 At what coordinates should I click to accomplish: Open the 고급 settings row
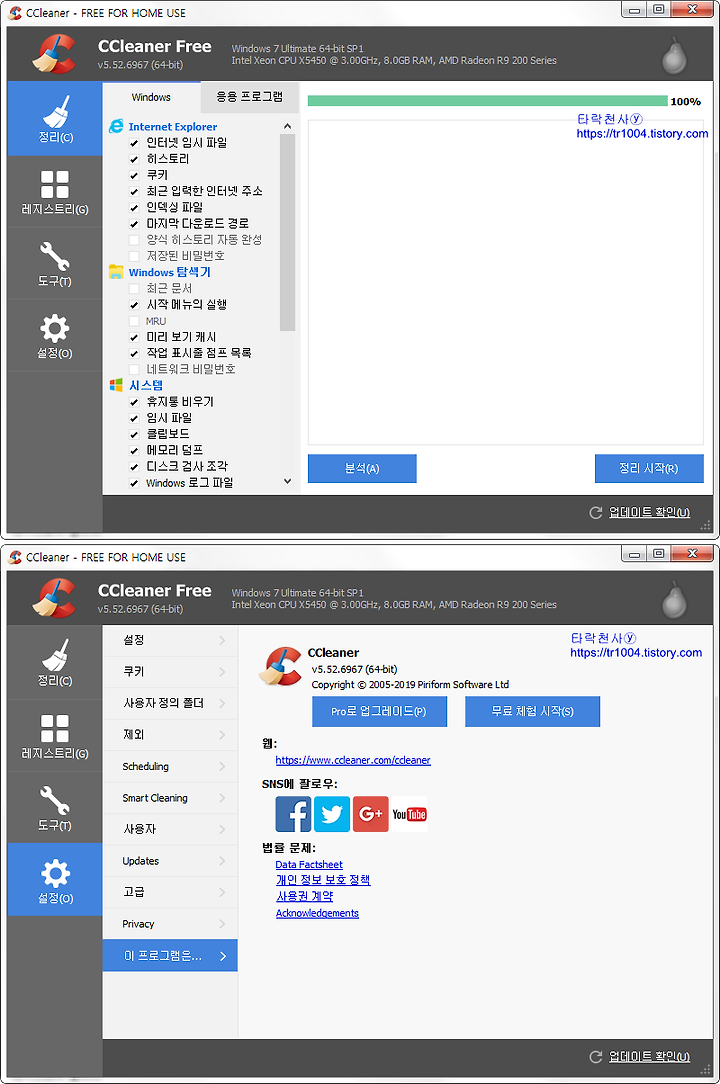pyautogui.click(x=170, y=892)
